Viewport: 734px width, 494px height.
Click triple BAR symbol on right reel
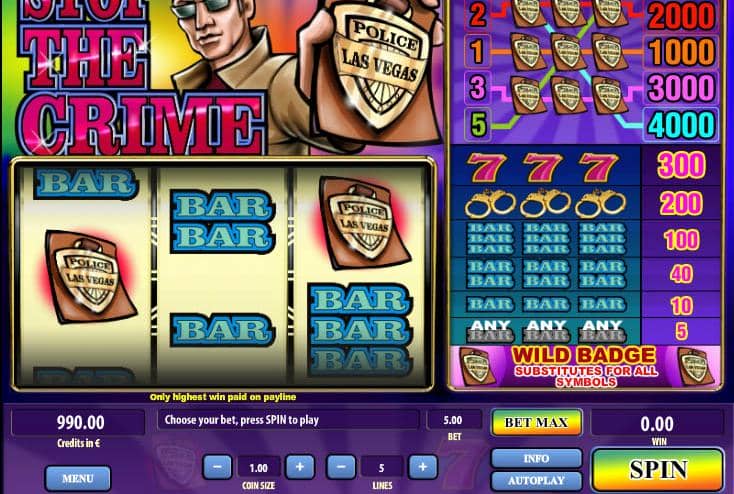pos(360,330)
